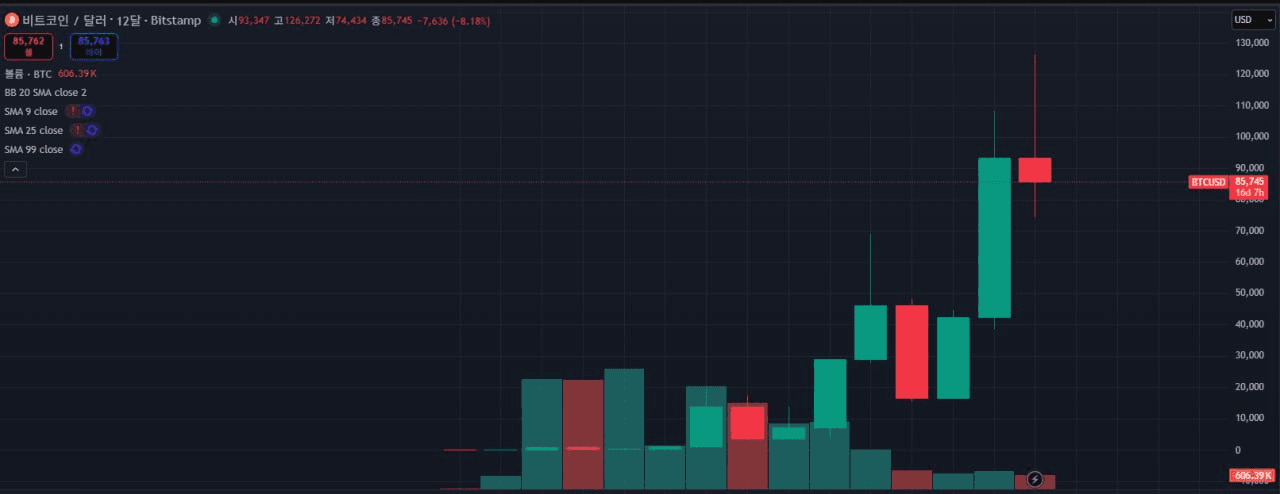Click the 606.39K volume label on axis

[x=1250, y=475]
